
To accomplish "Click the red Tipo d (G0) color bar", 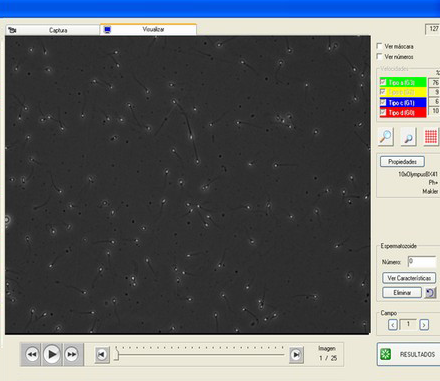I will click(403, 112).
